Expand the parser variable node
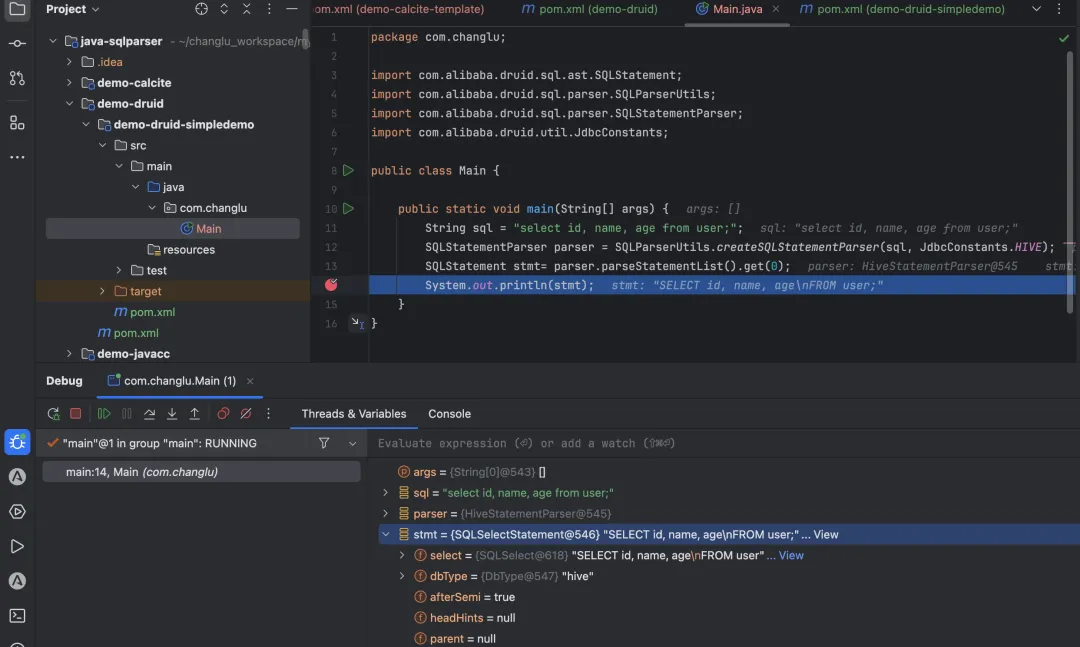Image resolution: width=1080 pixels, height=647 pixels. click(386, 514)
